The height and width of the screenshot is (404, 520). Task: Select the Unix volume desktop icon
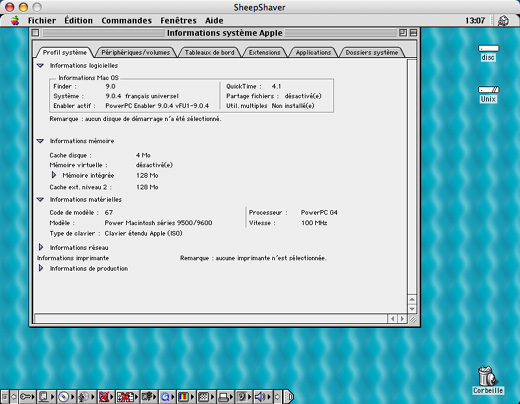488,94
